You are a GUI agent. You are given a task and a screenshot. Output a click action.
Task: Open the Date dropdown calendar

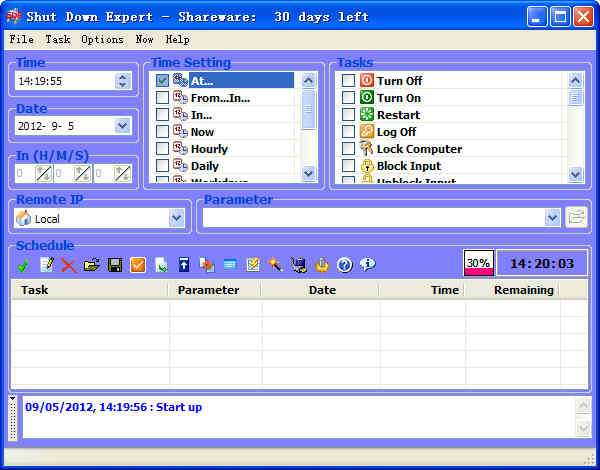(x=122, y=126)
